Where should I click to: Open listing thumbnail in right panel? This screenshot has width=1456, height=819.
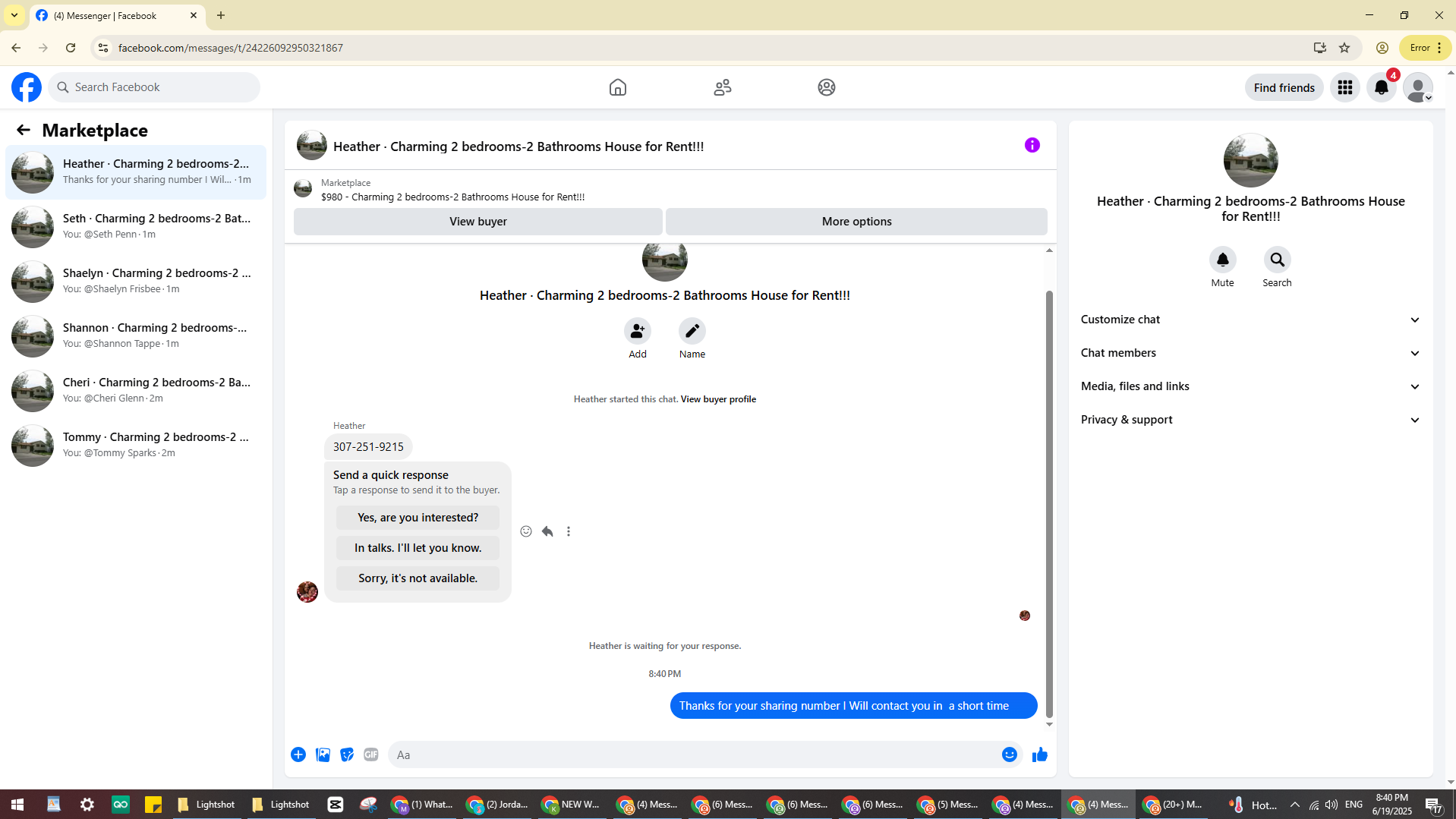point(1250,160)
